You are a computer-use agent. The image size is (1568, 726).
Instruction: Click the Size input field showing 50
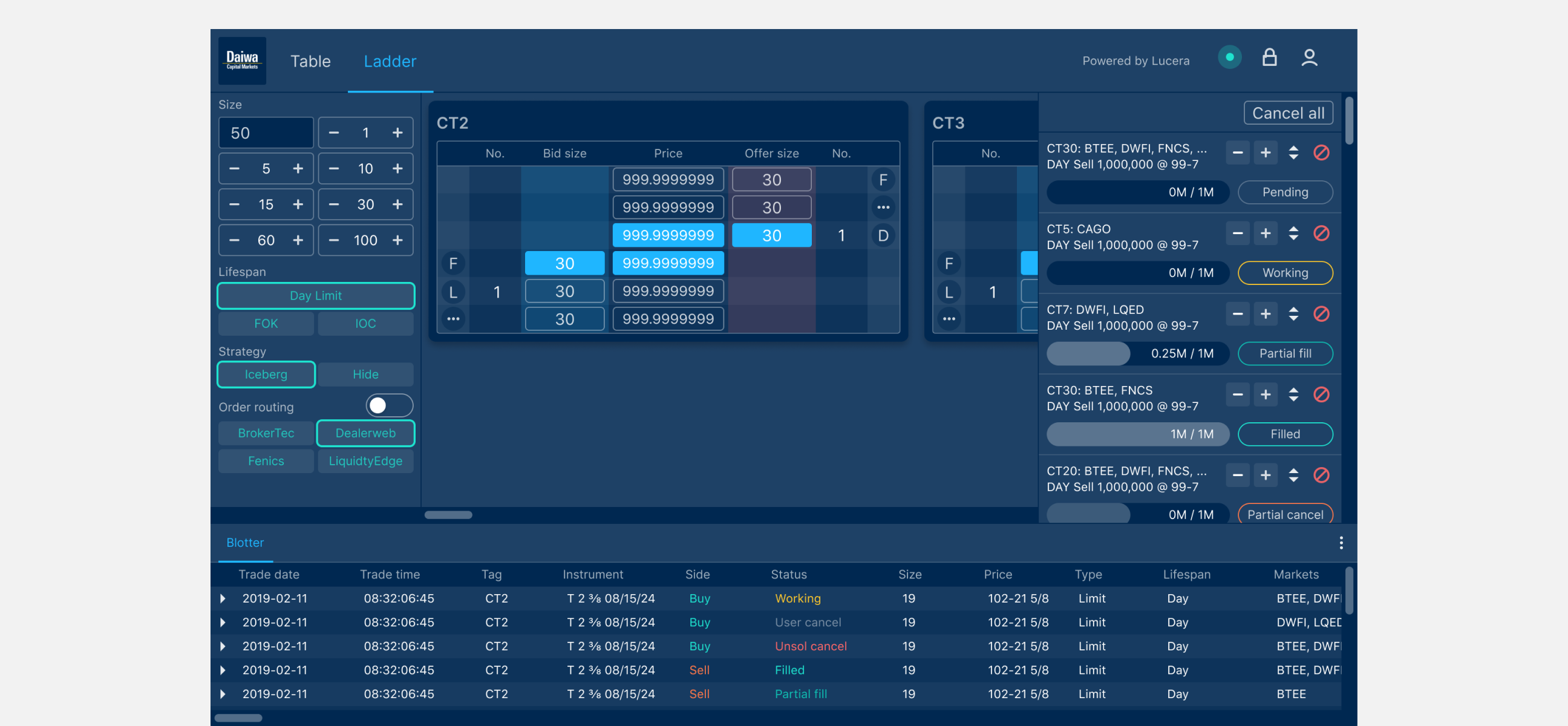[x=266, y=132]
